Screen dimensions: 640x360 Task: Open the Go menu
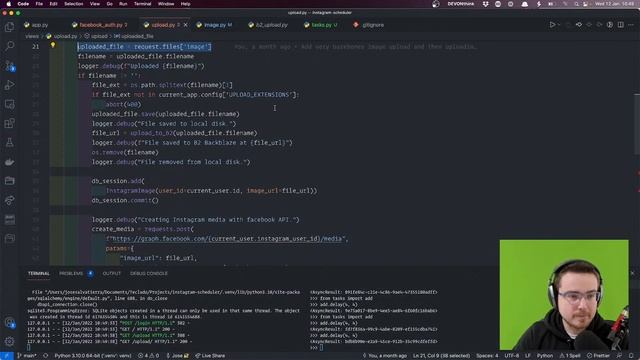click(109, 4)
